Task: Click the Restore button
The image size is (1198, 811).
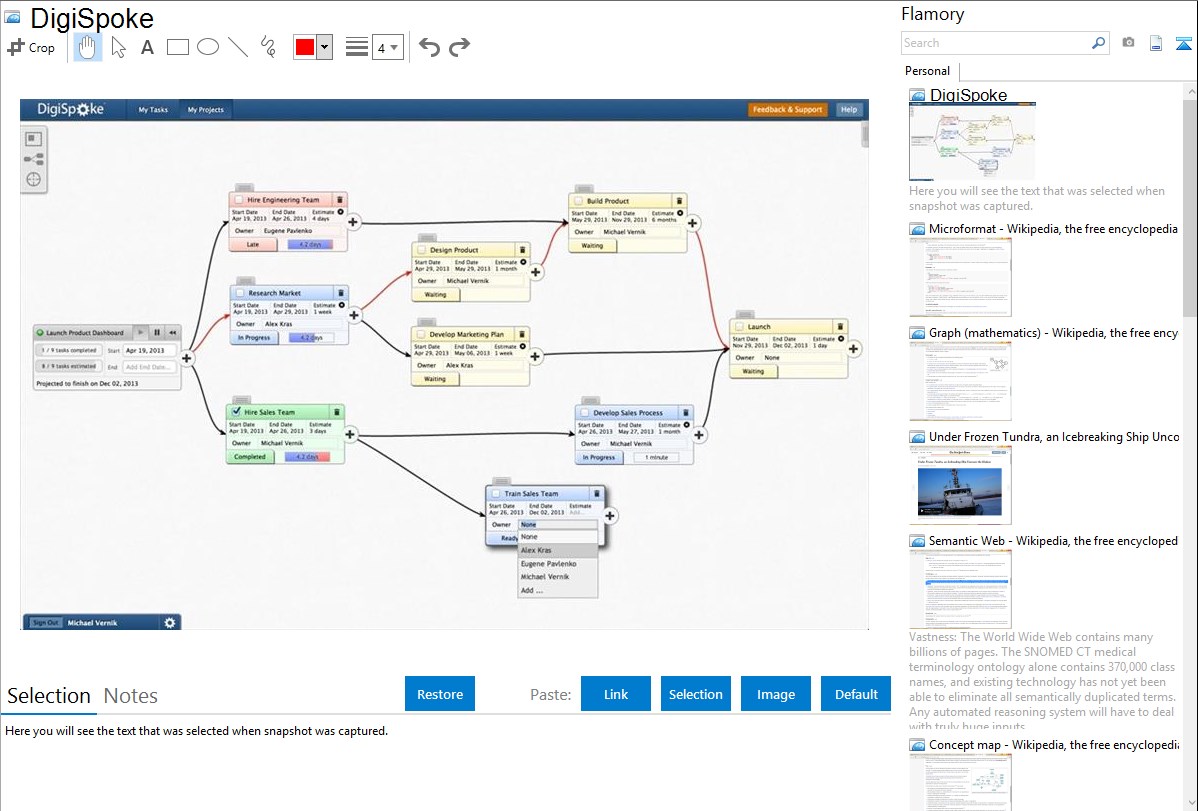Action: point(440,694)
